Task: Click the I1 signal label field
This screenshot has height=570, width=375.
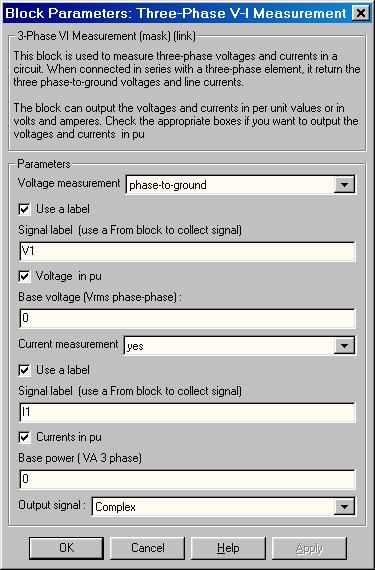Action: click(187, 412)
